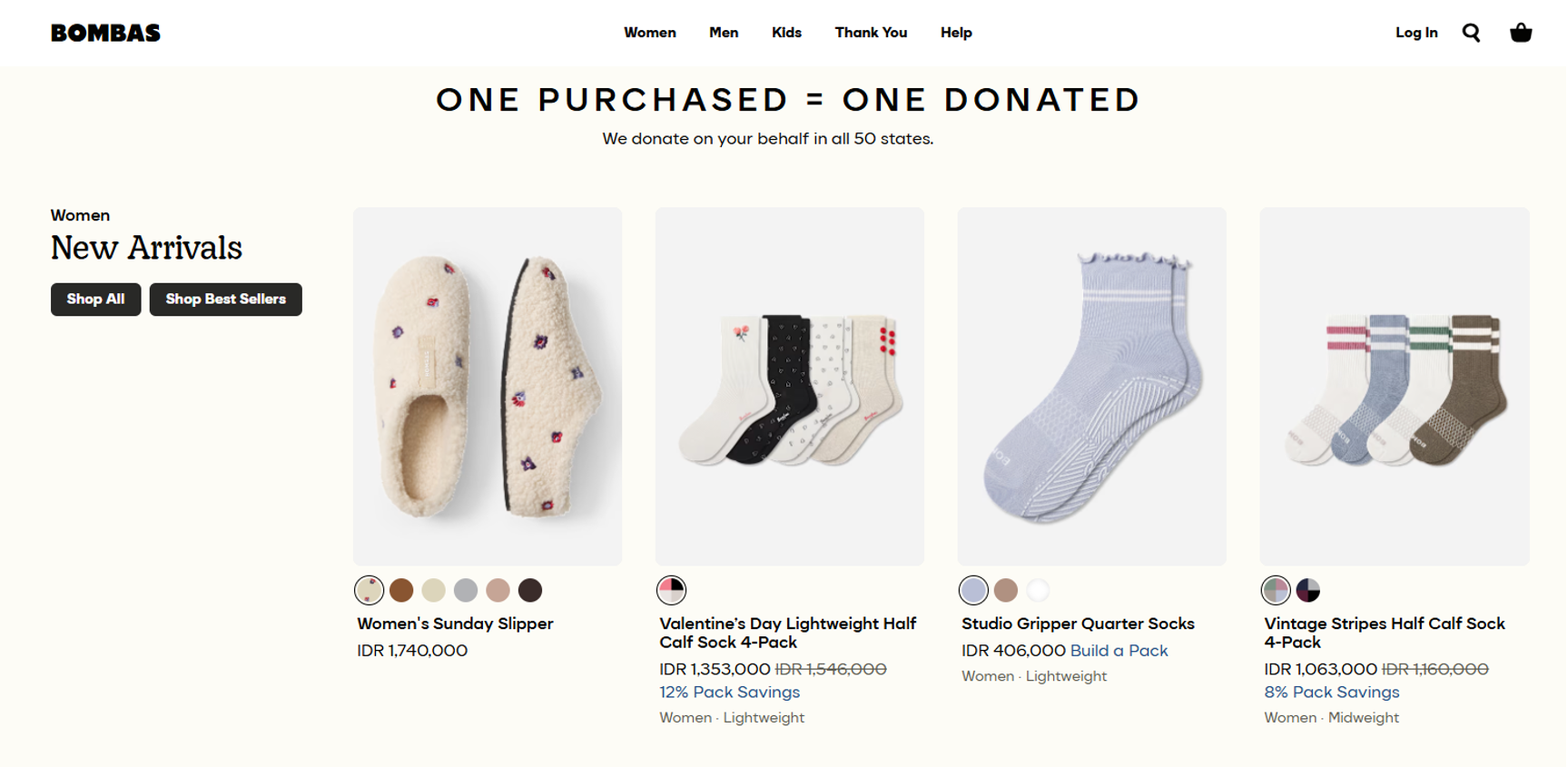Screen dimensions: 1568x767
Task: Go to the Thank You menu
Action: [871, 33]
